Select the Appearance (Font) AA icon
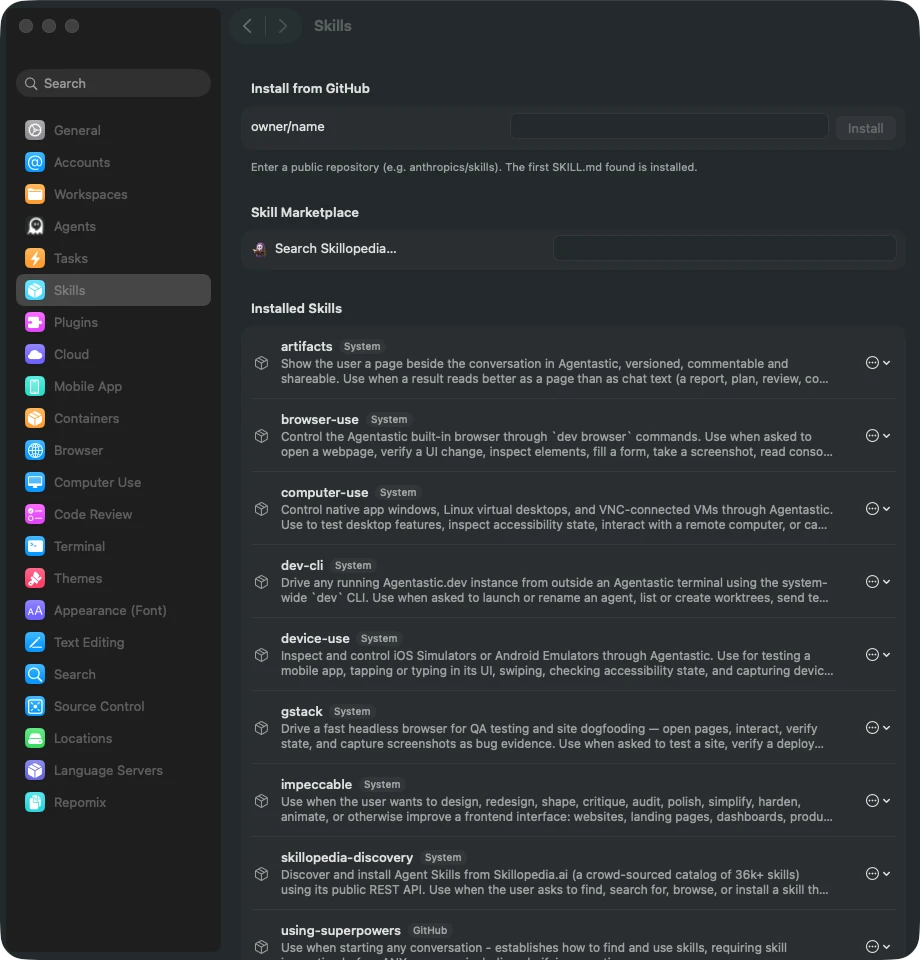This screenshot has width=920, height=960. pos(35,610)
